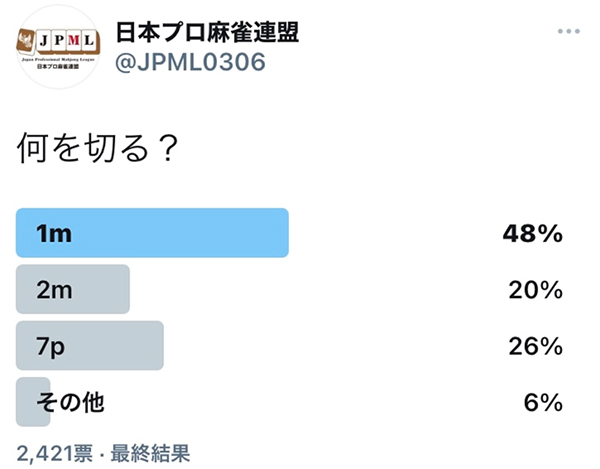Screen dimensions: 600x469
Task: Open 日本プロ麻雀連盟 display name link
Action: tap(207, 32)
